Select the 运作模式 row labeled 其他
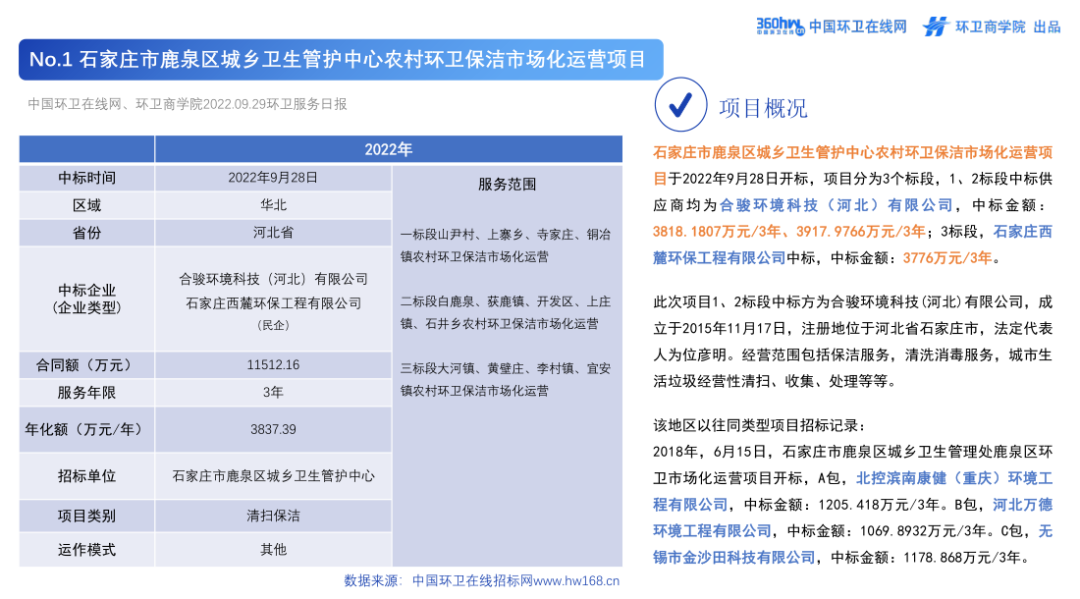The height and width of the screenshot is (599, 1080). tap(274, 548)
